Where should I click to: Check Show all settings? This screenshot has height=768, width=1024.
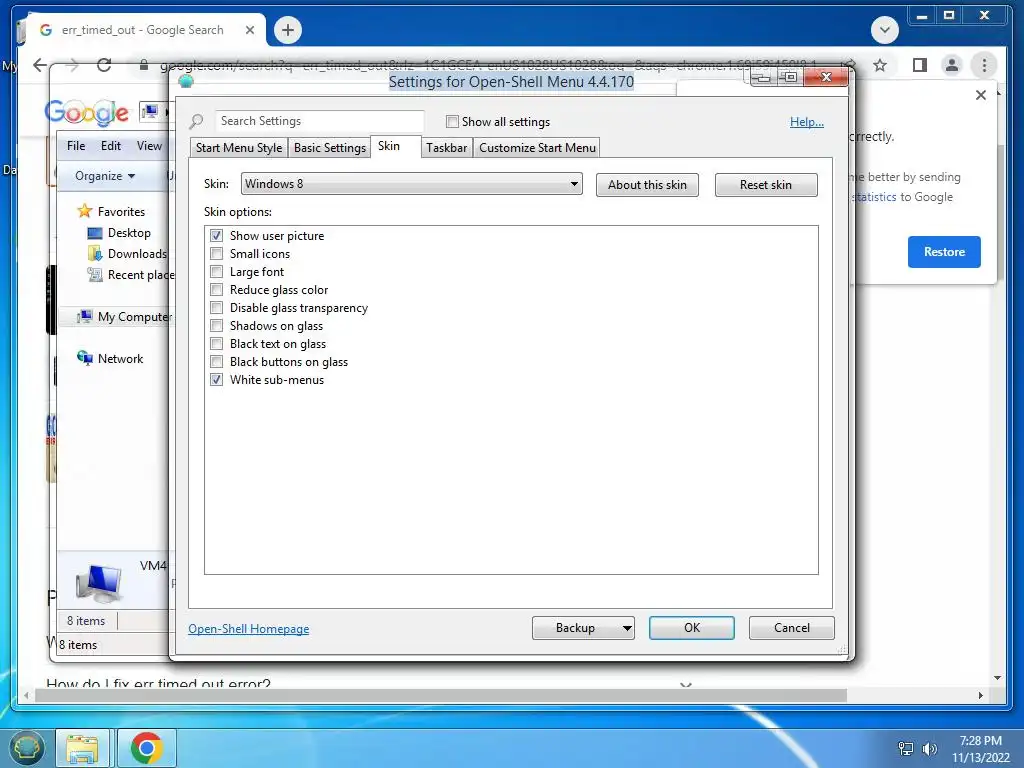pos(452,121)
